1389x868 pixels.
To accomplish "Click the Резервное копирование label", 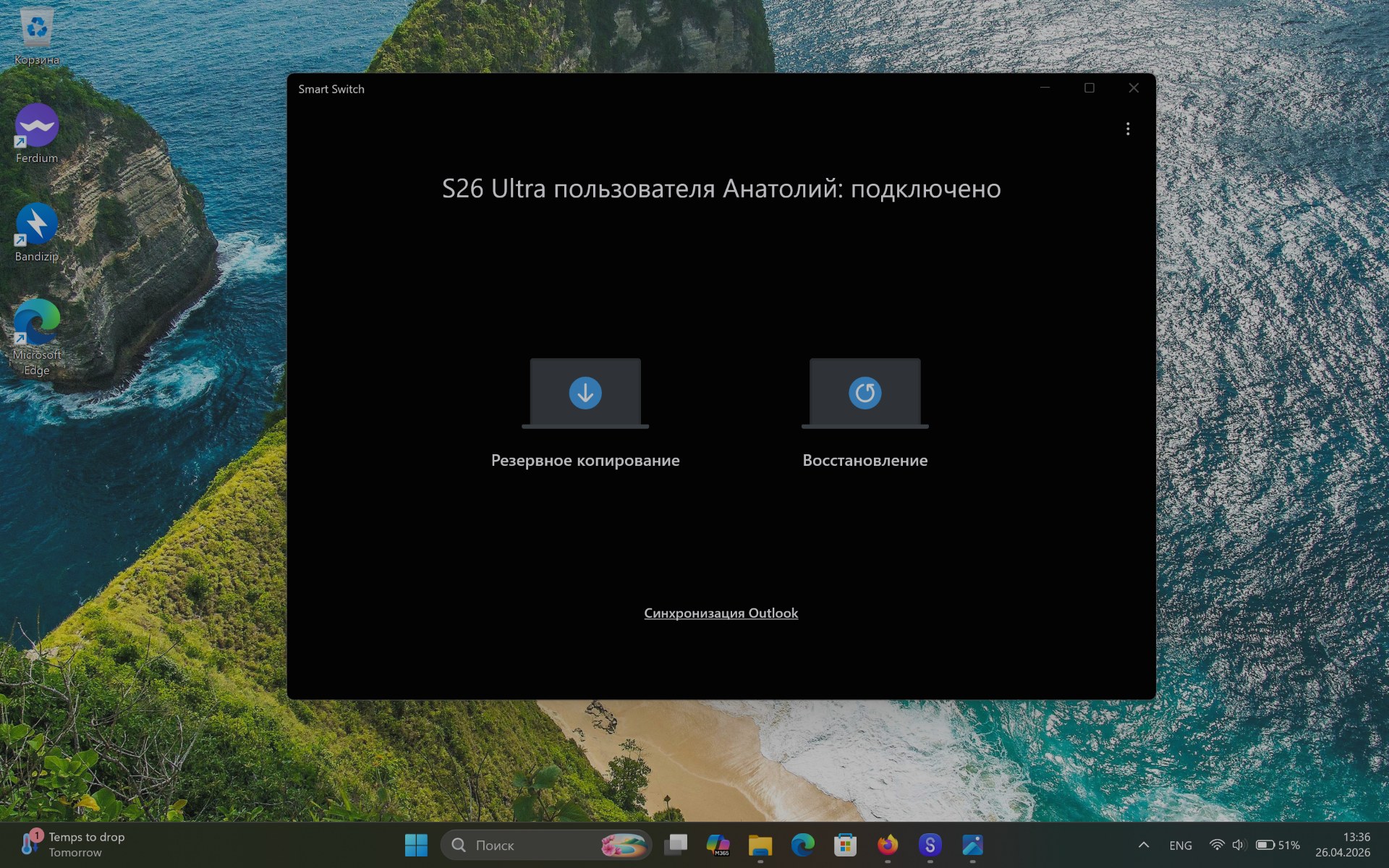I will point(585,460).
